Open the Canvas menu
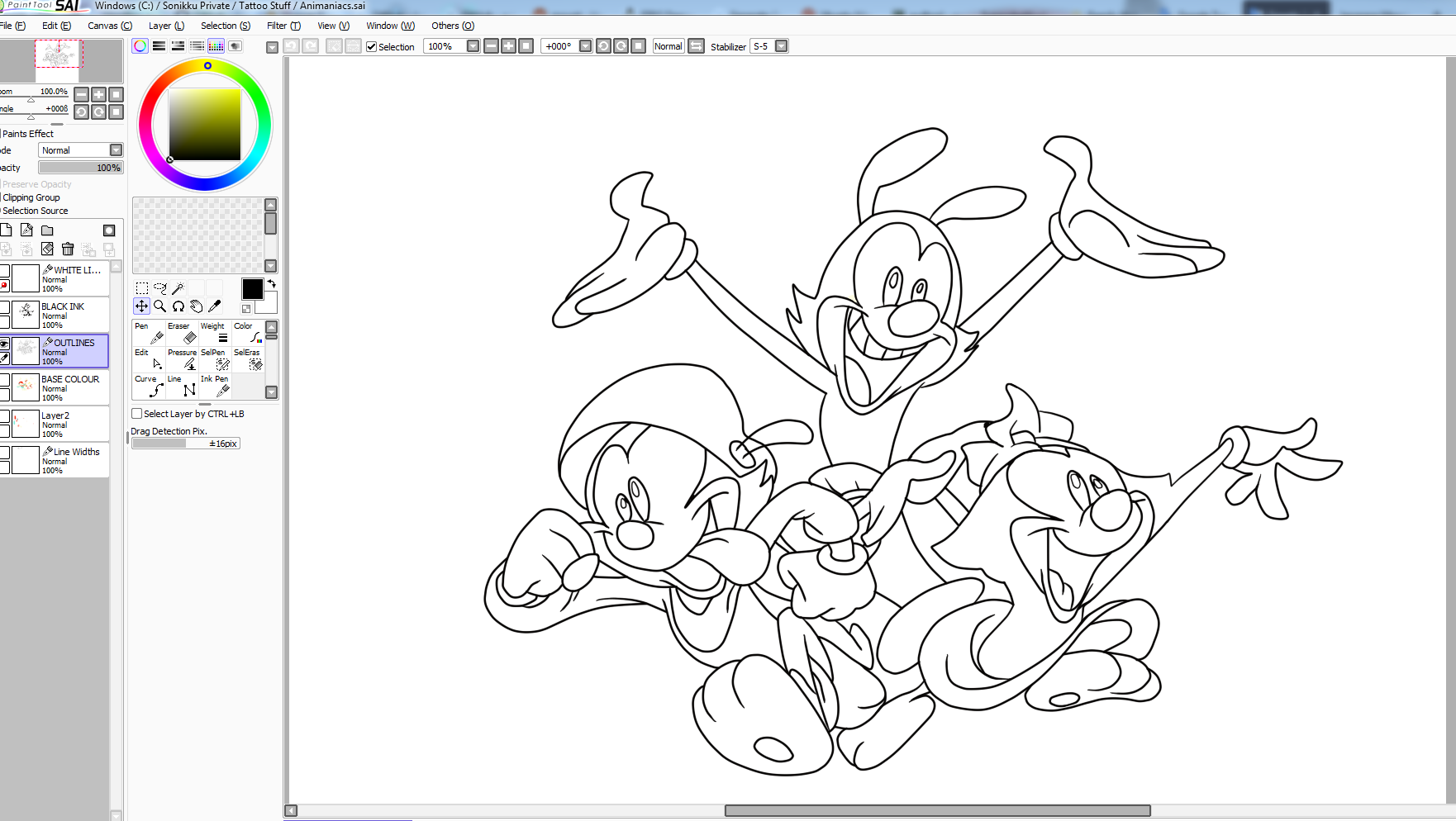The image size is (1456, 821). tap(110, 26)
